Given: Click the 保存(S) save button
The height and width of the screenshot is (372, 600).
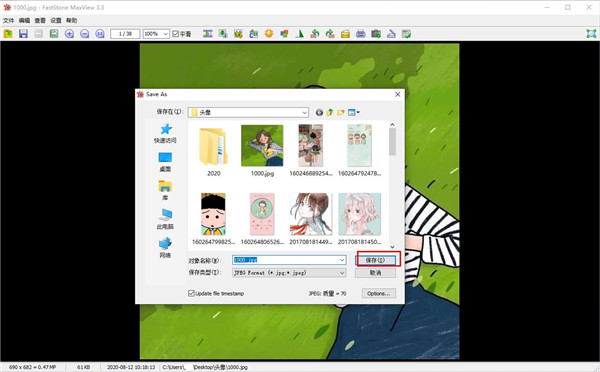Looking at the screenshot, I should coord(375,260).
